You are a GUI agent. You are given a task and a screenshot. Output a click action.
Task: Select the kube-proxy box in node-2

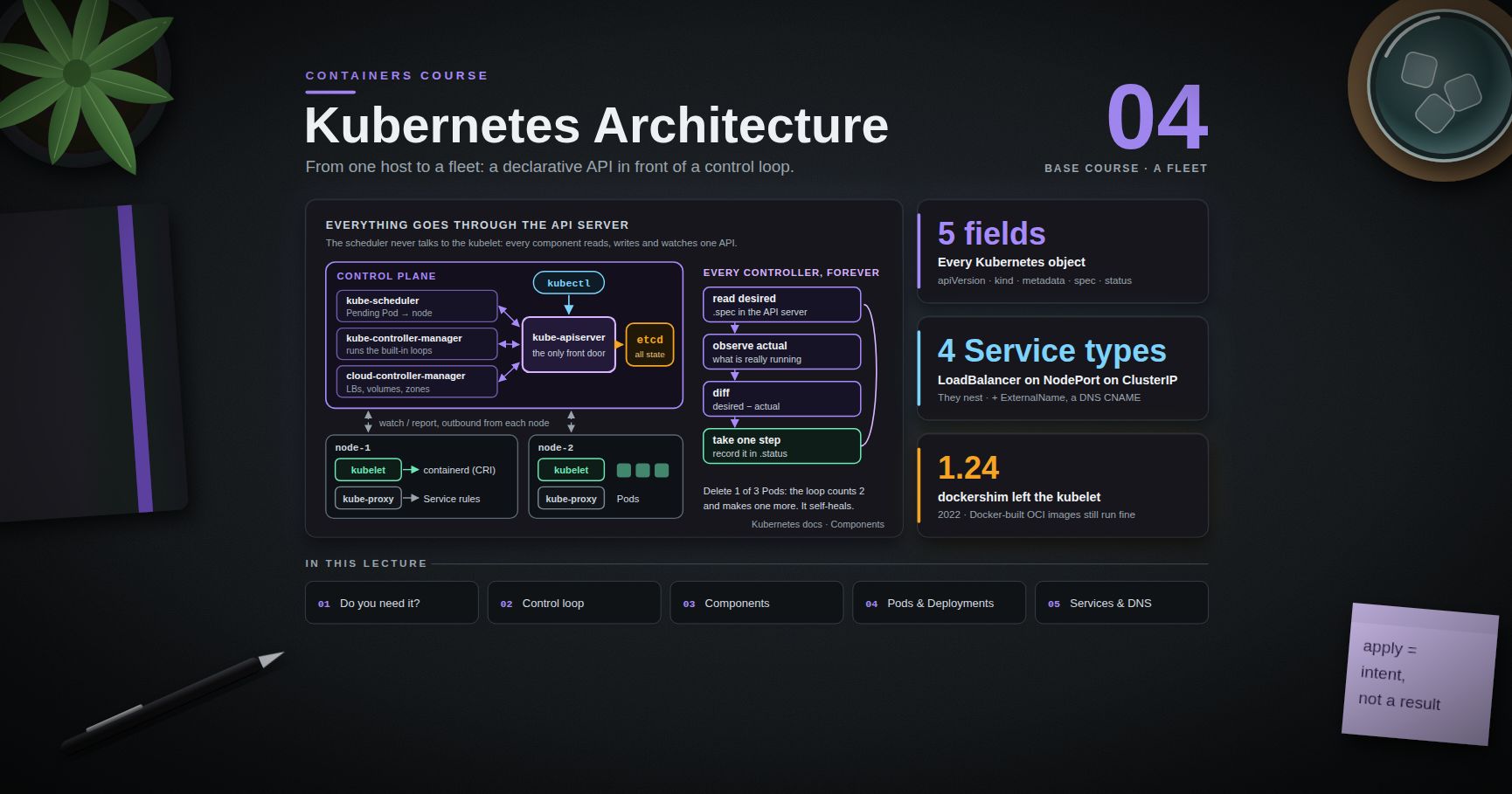pos(571,499)
